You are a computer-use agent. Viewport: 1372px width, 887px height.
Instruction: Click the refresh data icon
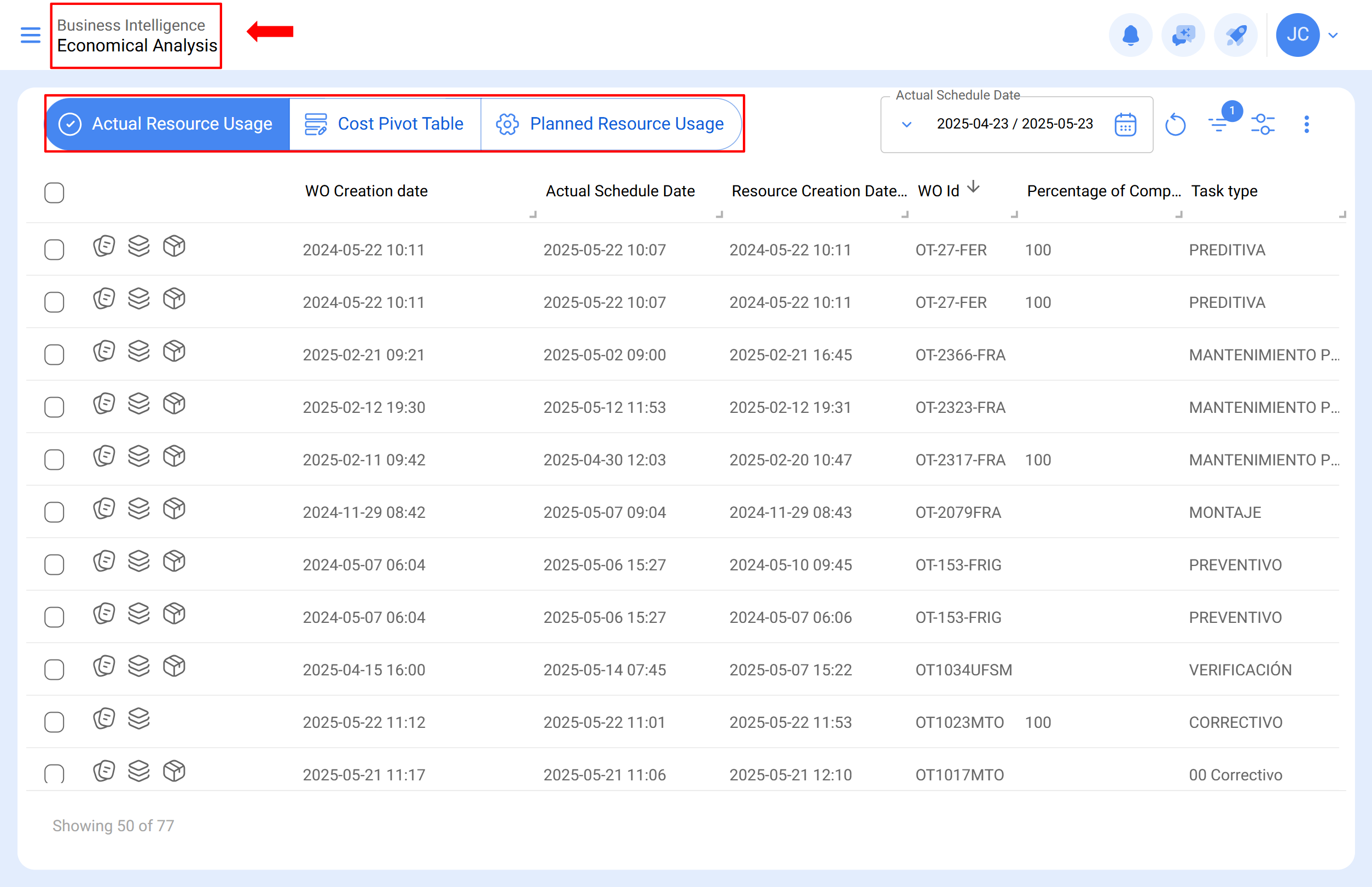coord(1175,125)
